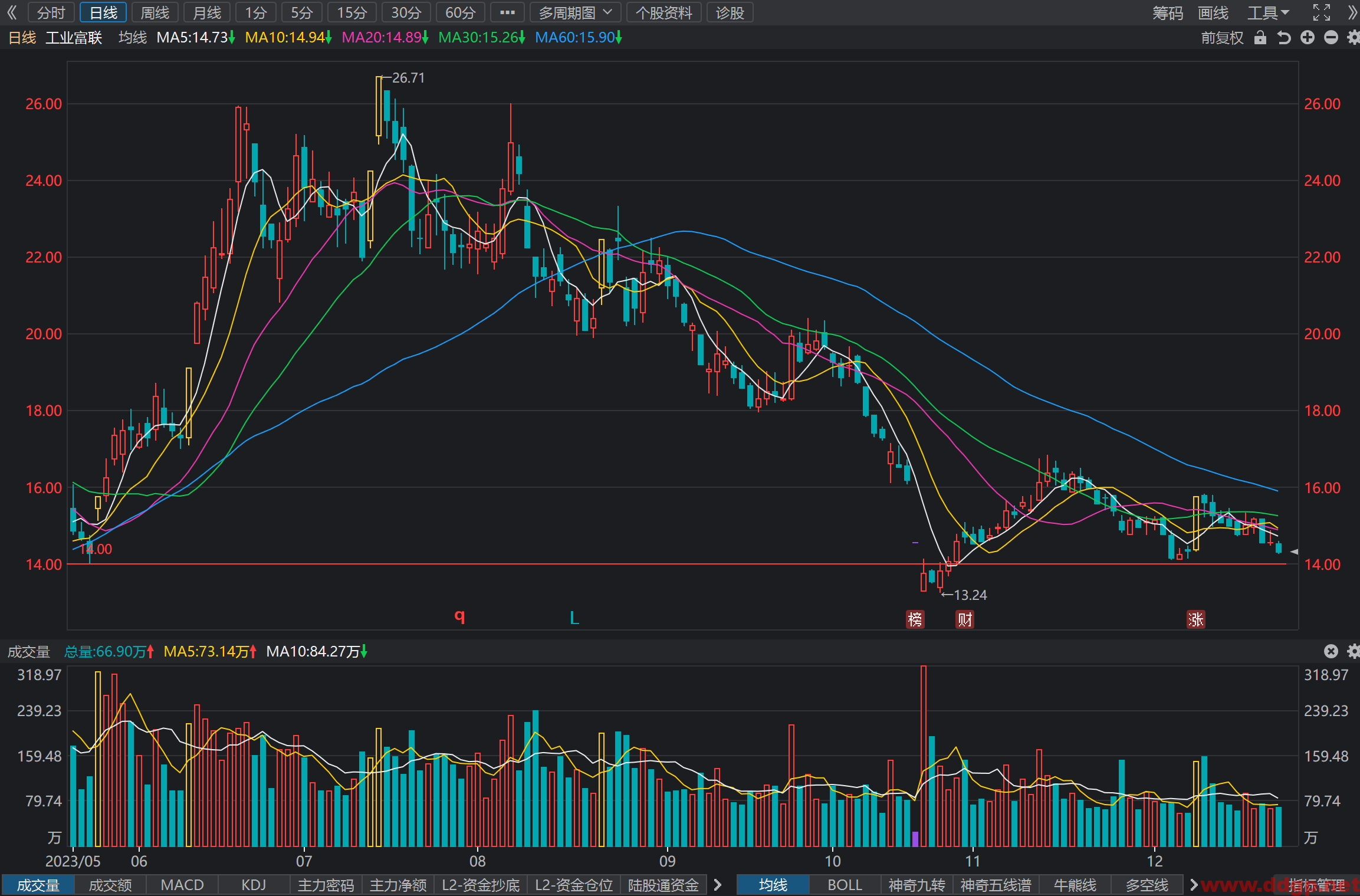Image resolution: width=1360 pixels, height=896 pixels.
Task: Select the BOLL overlay tab
Action: tap(845, 885)
